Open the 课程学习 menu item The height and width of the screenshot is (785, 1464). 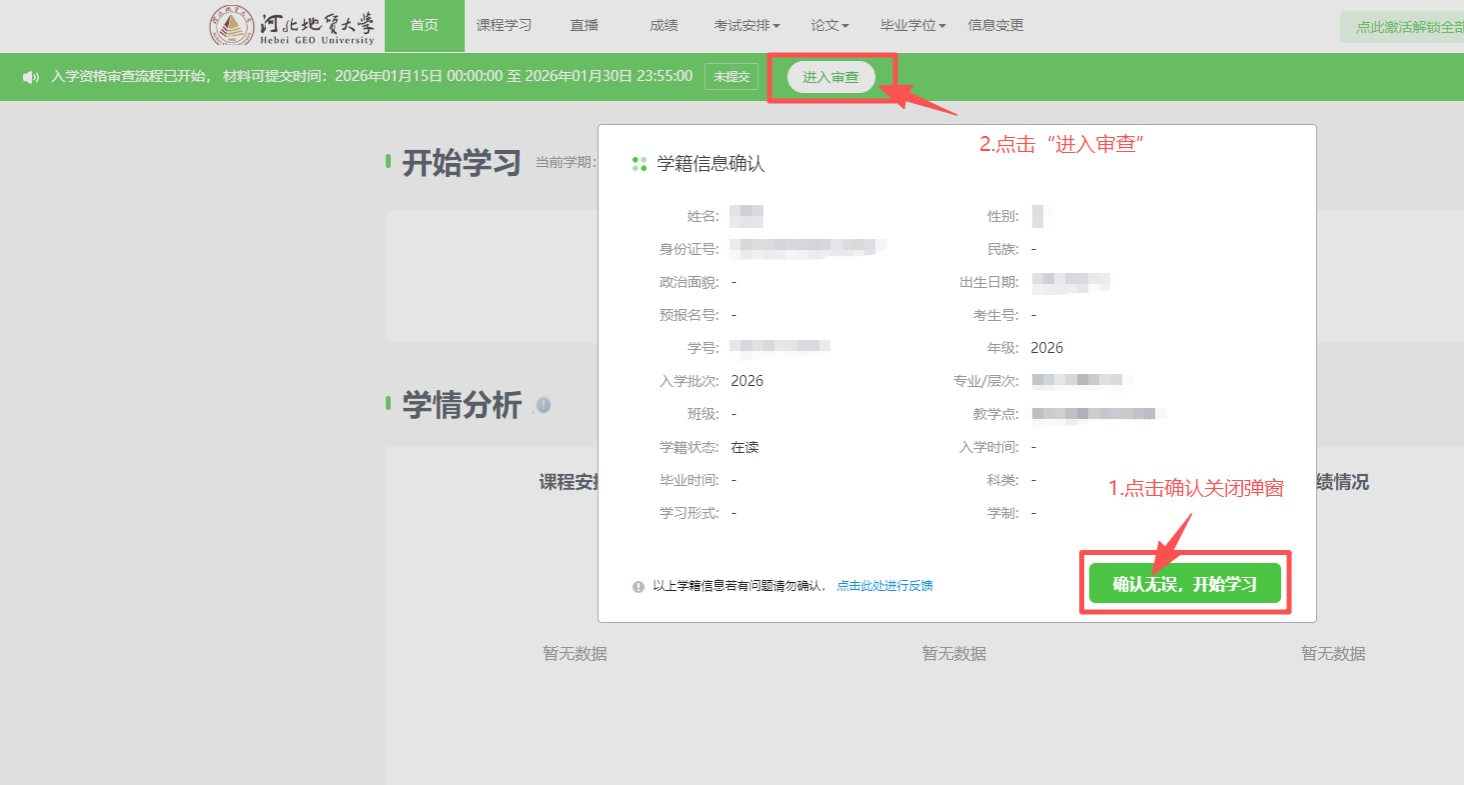[x=504, y=26]
